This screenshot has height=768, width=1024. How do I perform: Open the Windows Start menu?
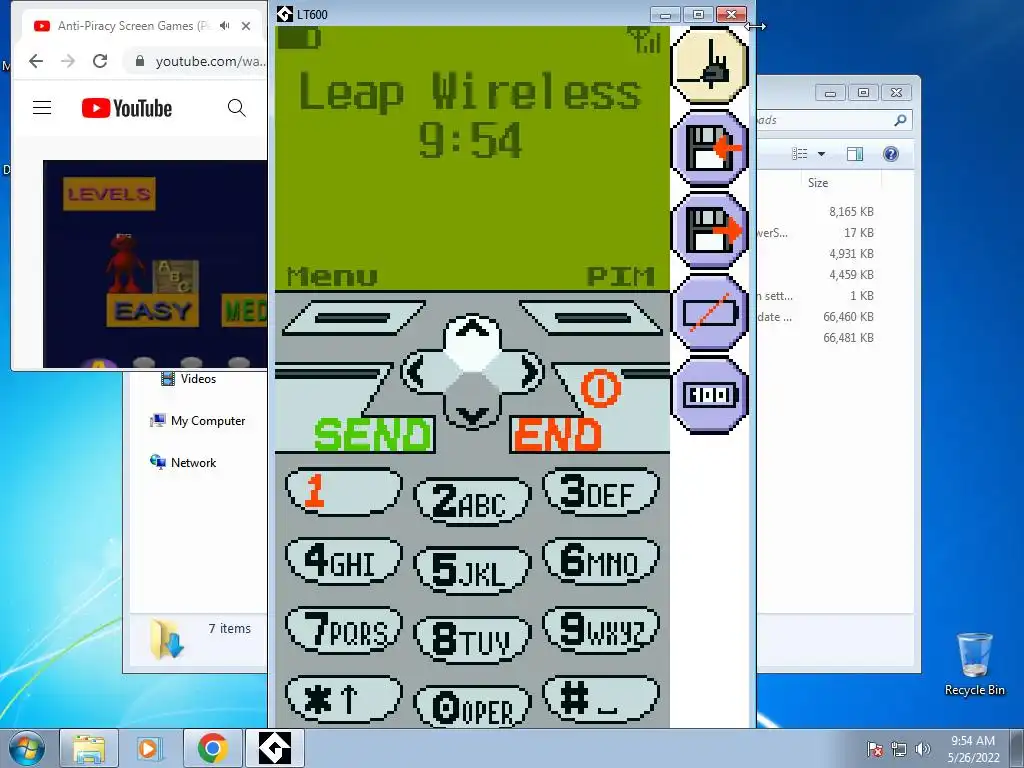26,748
